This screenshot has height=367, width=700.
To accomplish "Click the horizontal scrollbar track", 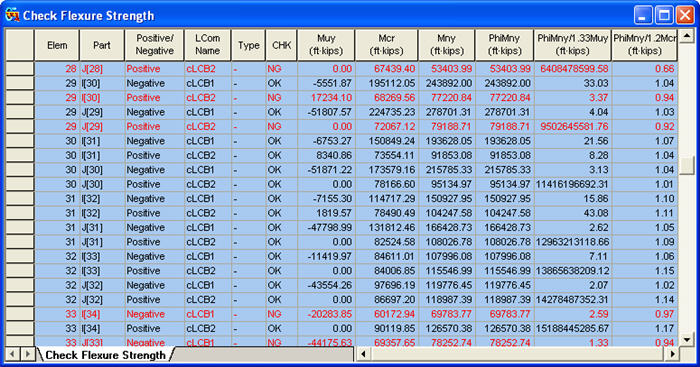I will coord(518,354).
